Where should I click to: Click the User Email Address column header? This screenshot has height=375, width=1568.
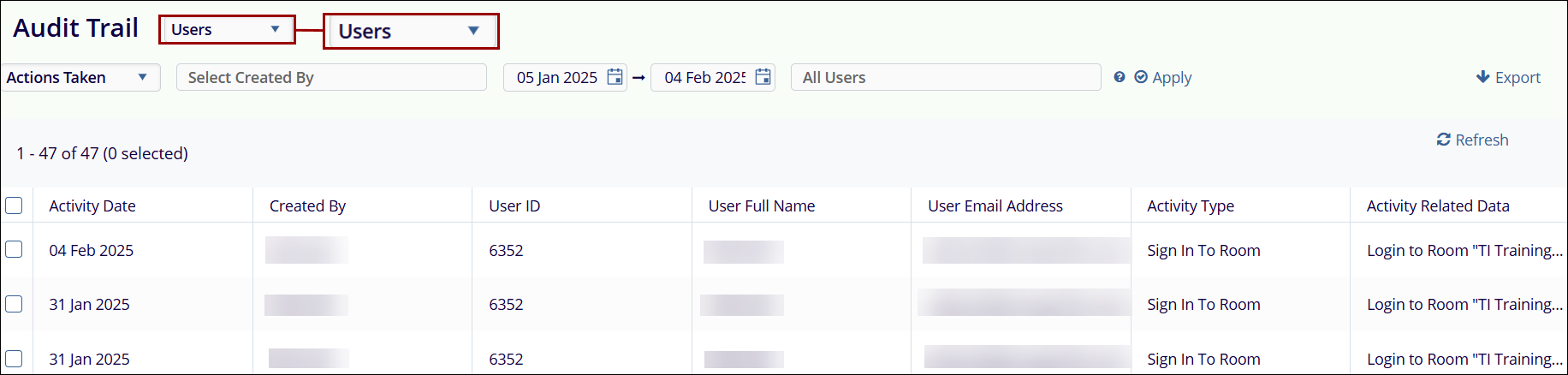tap(995, 206)
